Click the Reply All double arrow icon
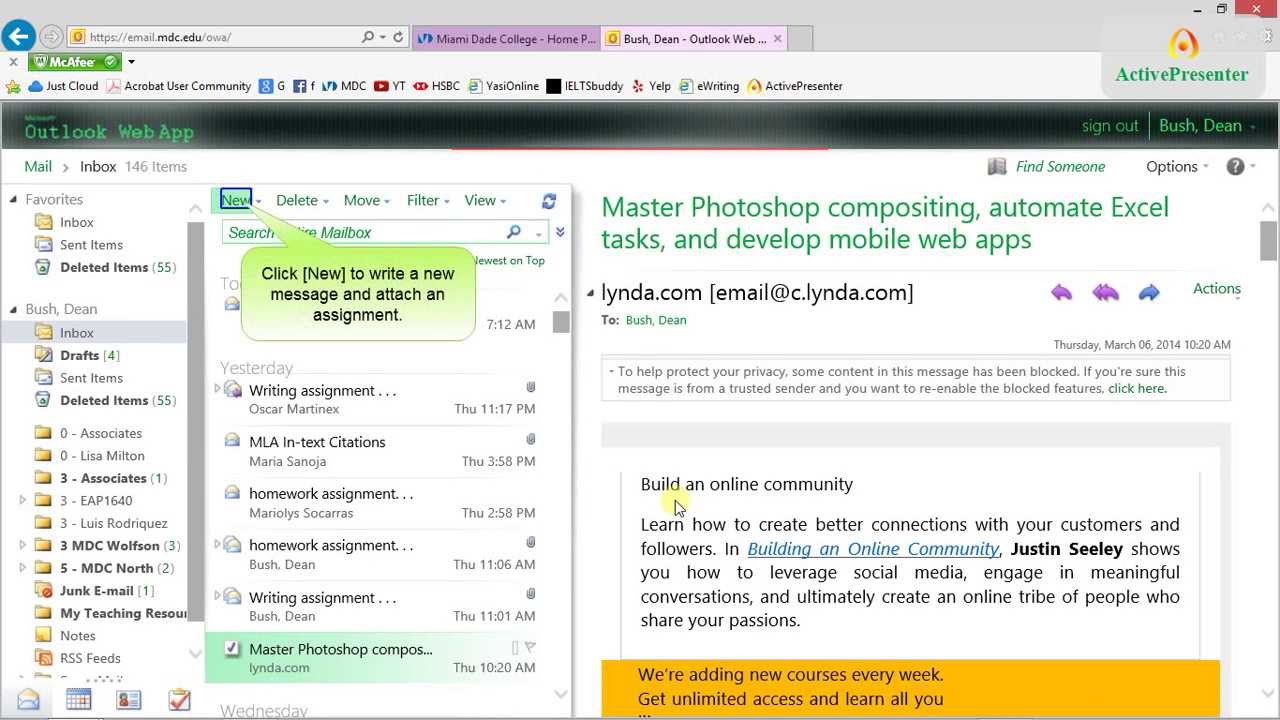 (1106, 292)
